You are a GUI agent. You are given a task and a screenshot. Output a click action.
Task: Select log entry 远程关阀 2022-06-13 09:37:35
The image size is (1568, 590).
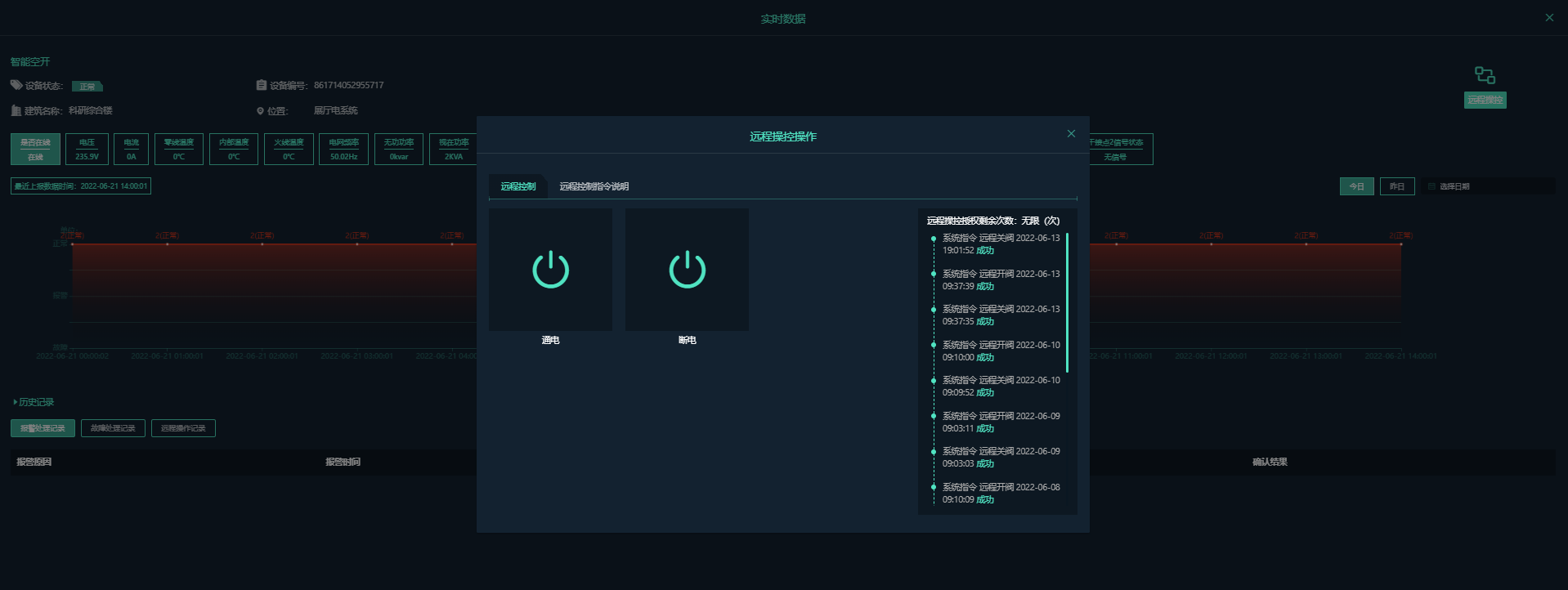(x=1001, y=315)
